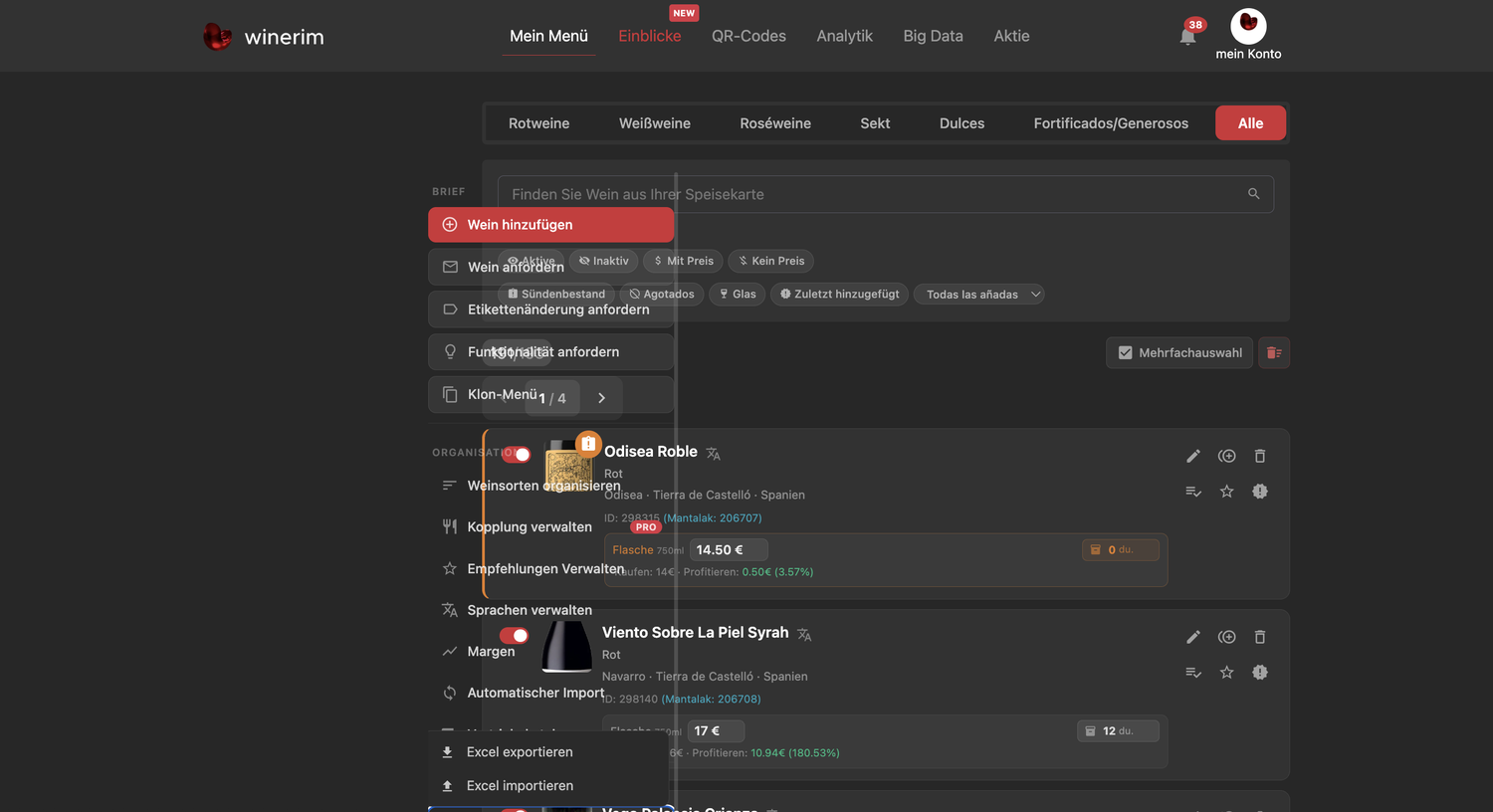Screen dimensions: 1493x812
Task: Go to next page with the chevron arrow
Action: pos(601,398)
